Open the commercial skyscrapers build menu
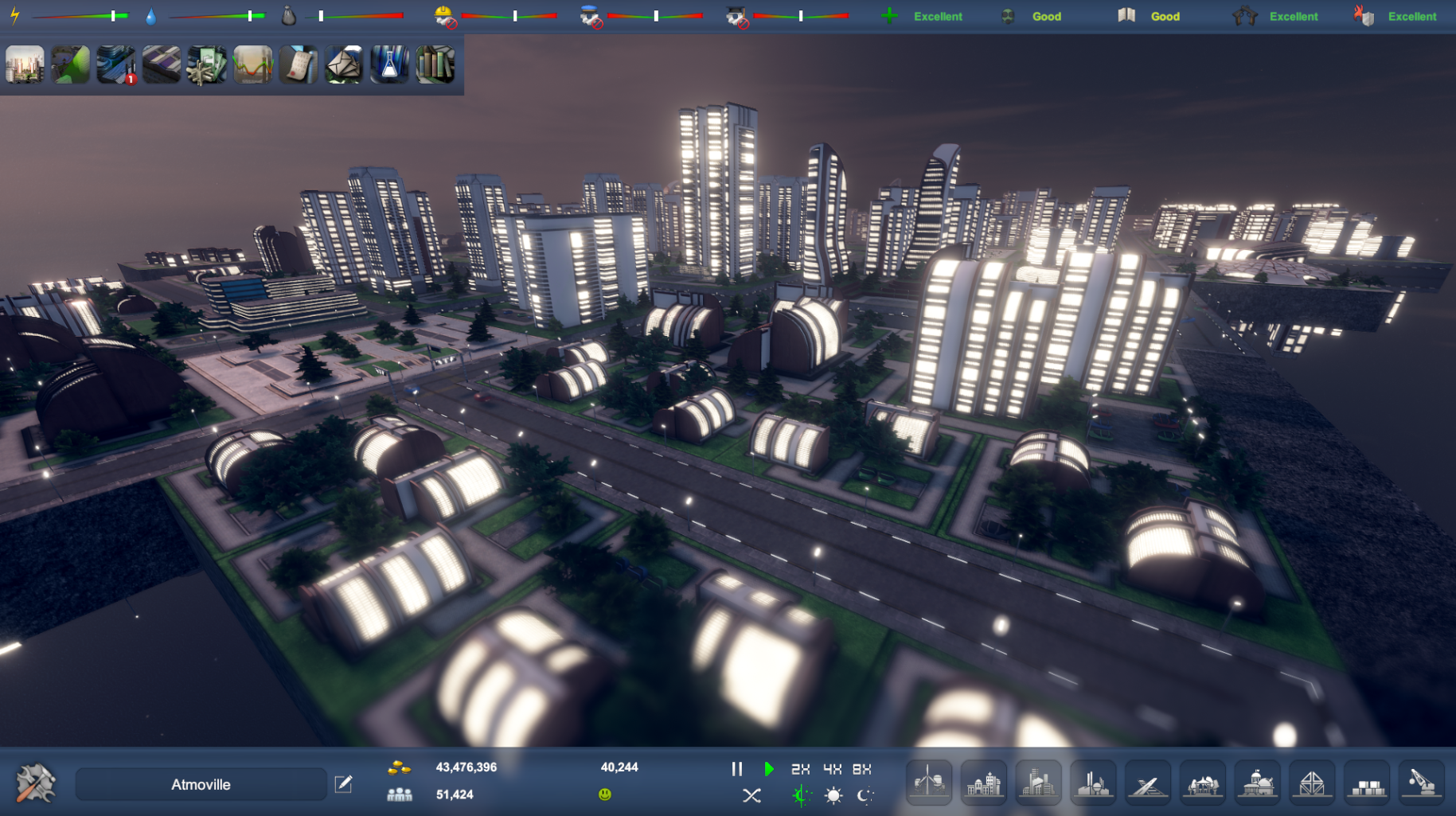 [1038, 783]
